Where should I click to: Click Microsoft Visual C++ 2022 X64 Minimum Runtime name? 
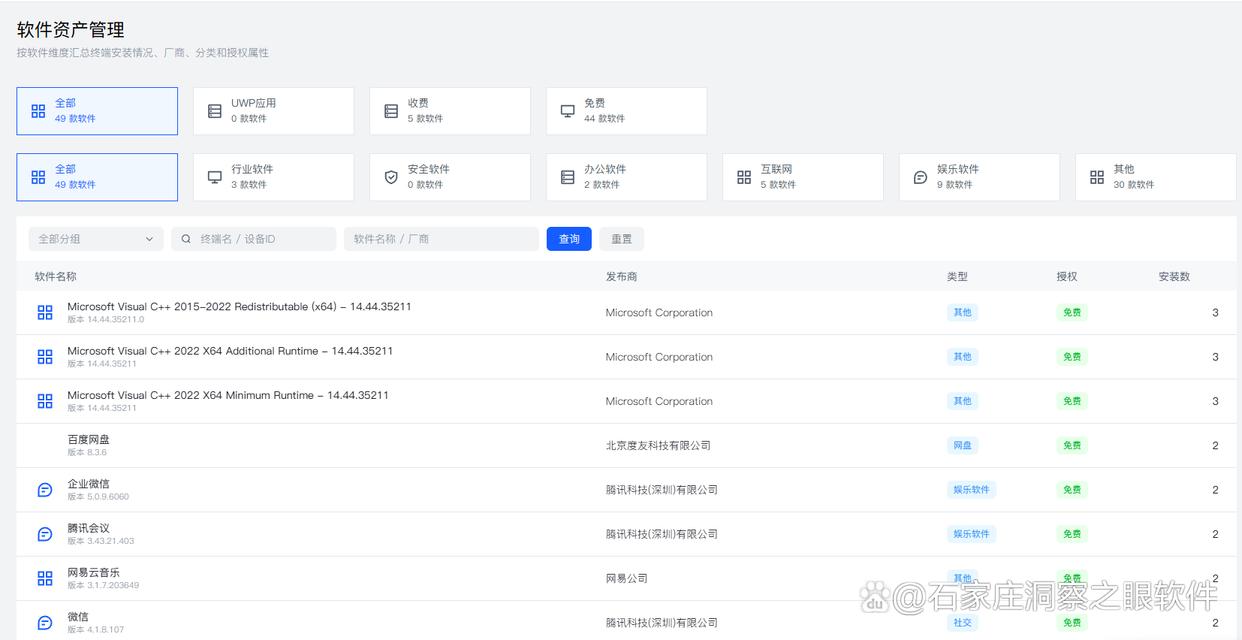228,395
